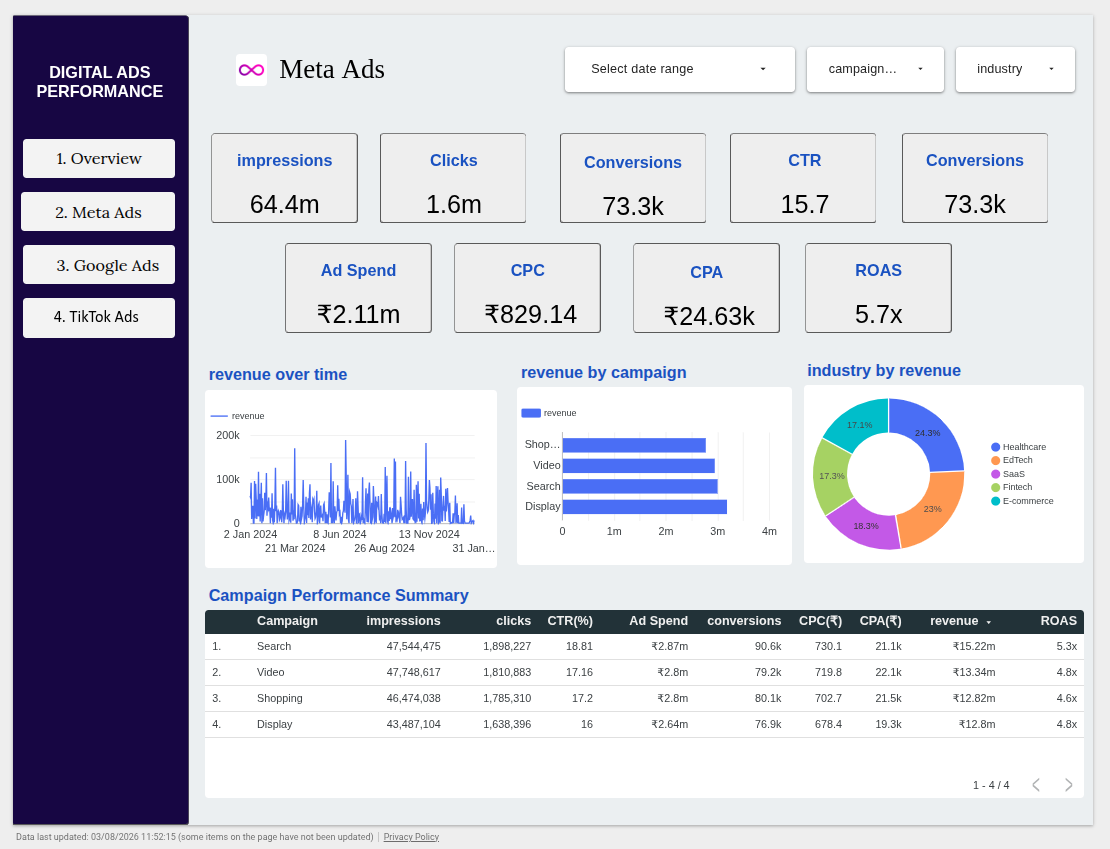Go to next table page arrow
This screenshot has width=1110, height=849.
(1068, 785)
